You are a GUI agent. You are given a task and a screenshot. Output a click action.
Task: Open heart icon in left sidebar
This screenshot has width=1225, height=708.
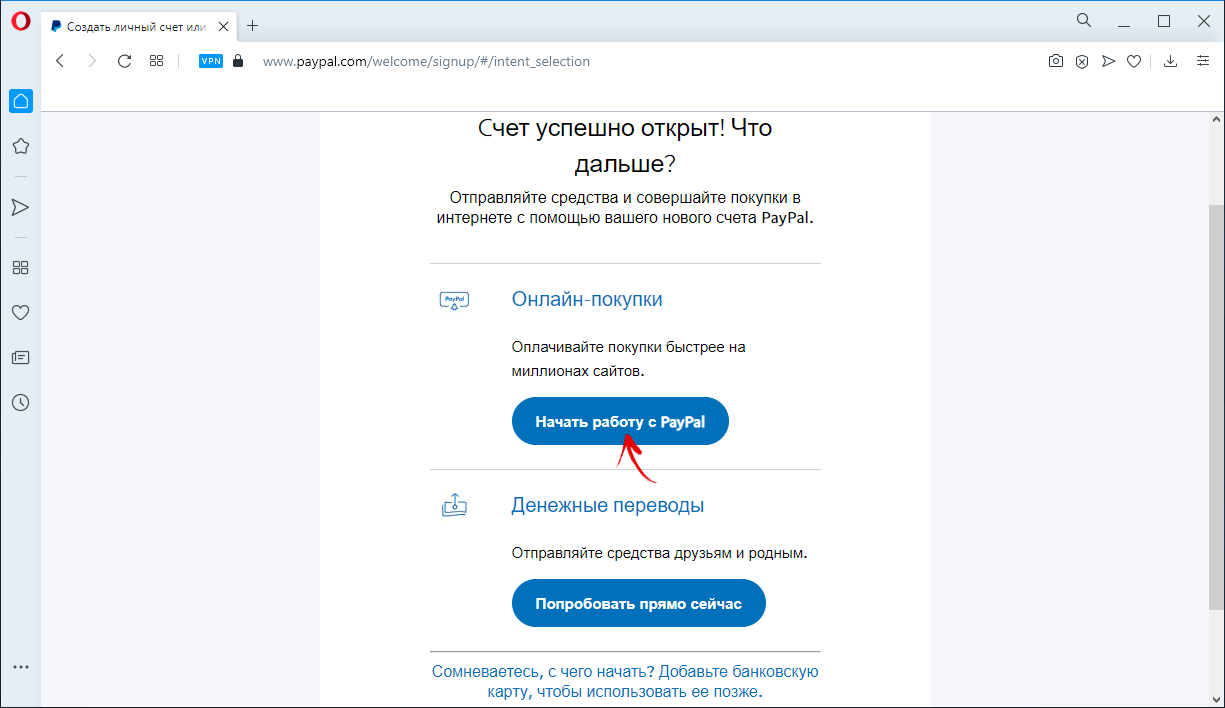20,313
